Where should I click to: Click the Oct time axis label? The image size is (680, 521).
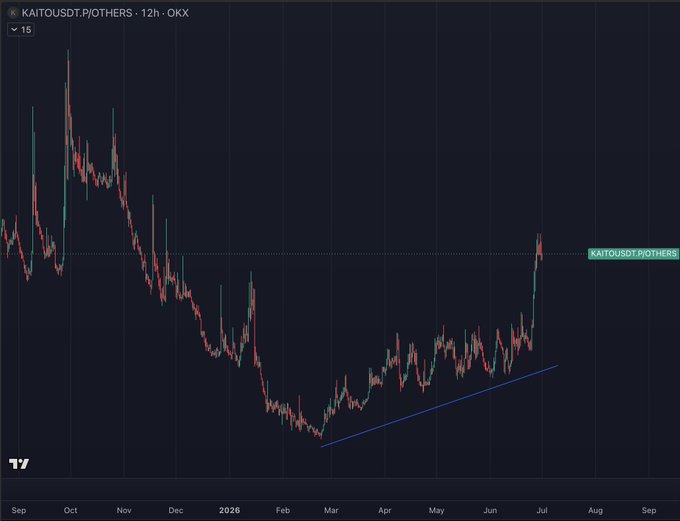coord(71,510)
